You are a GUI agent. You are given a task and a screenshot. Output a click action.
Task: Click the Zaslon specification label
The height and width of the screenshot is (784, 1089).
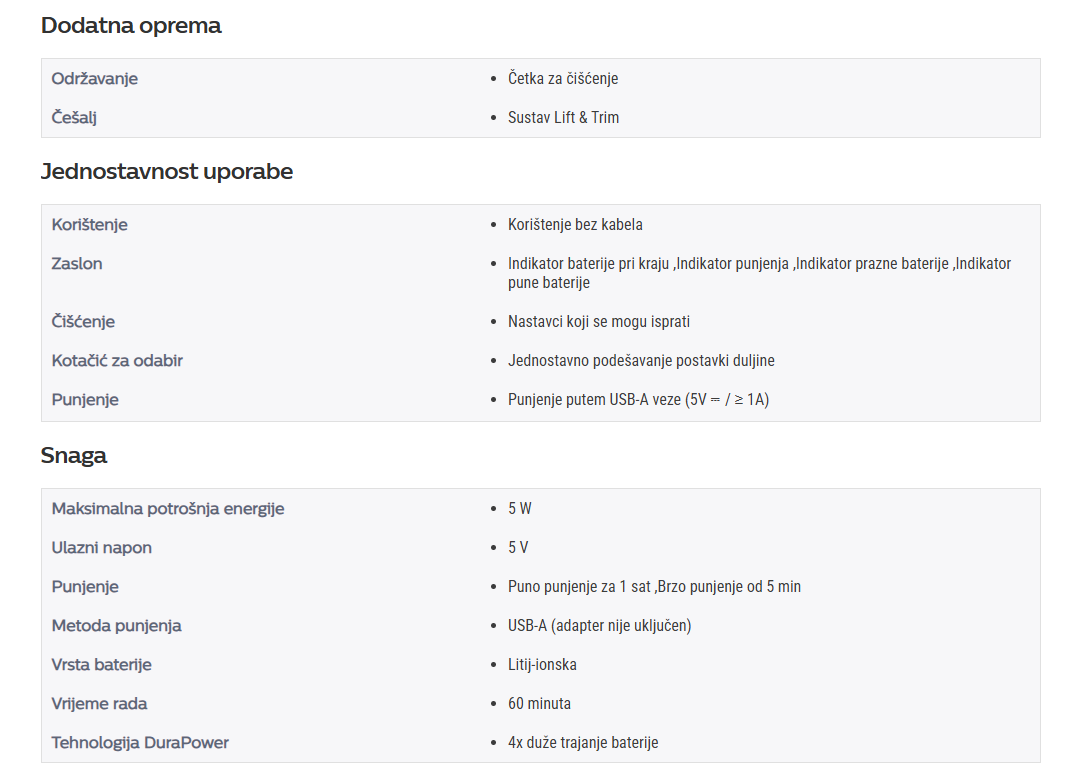(x=76, y=263)
